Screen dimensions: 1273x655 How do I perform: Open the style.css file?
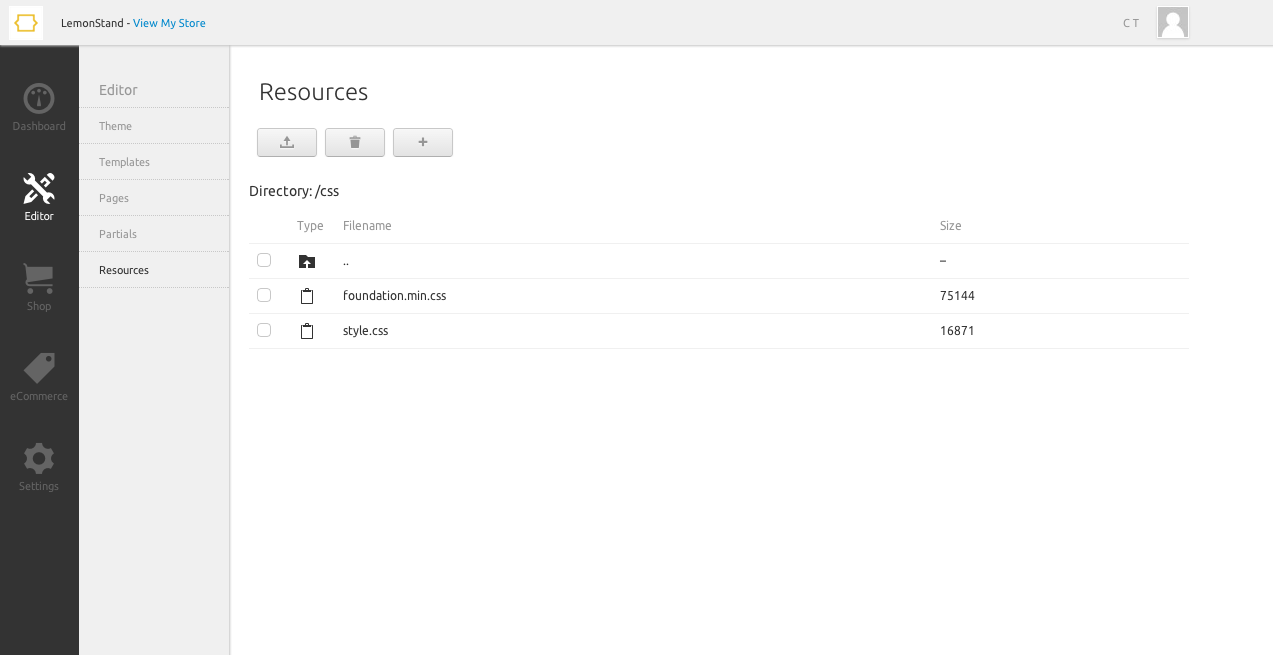click(365, 331)
